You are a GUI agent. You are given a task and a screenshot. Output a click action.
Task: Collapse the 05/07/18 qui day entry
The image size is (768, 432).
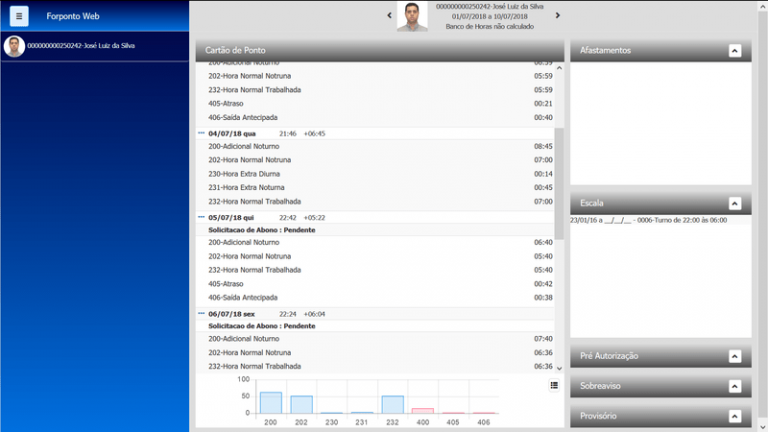[x=201, y=217]
